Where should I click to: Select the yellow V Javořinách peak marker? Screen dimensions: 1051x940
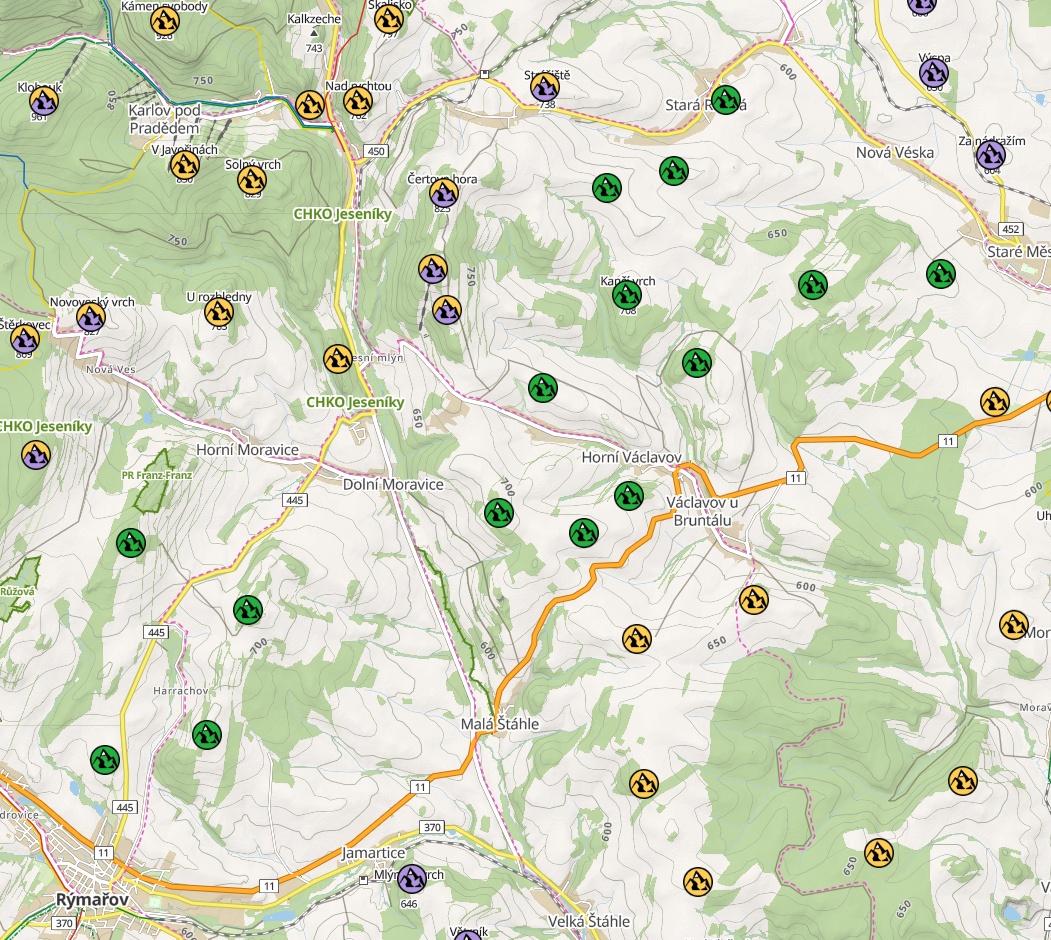click(184, 165)
